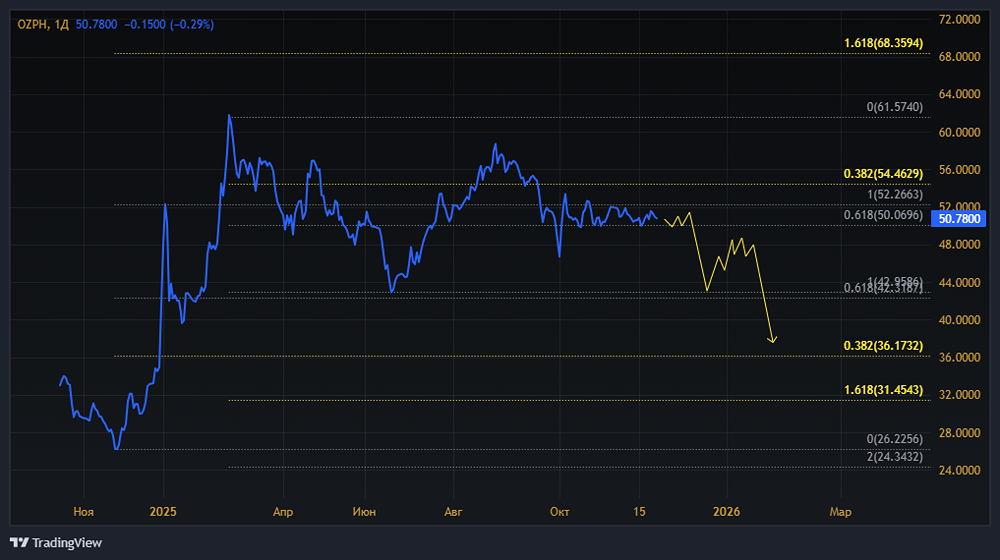Click the 44.0000 price axis label
The height and width of the screenshot is (560, 1000).
959,283
